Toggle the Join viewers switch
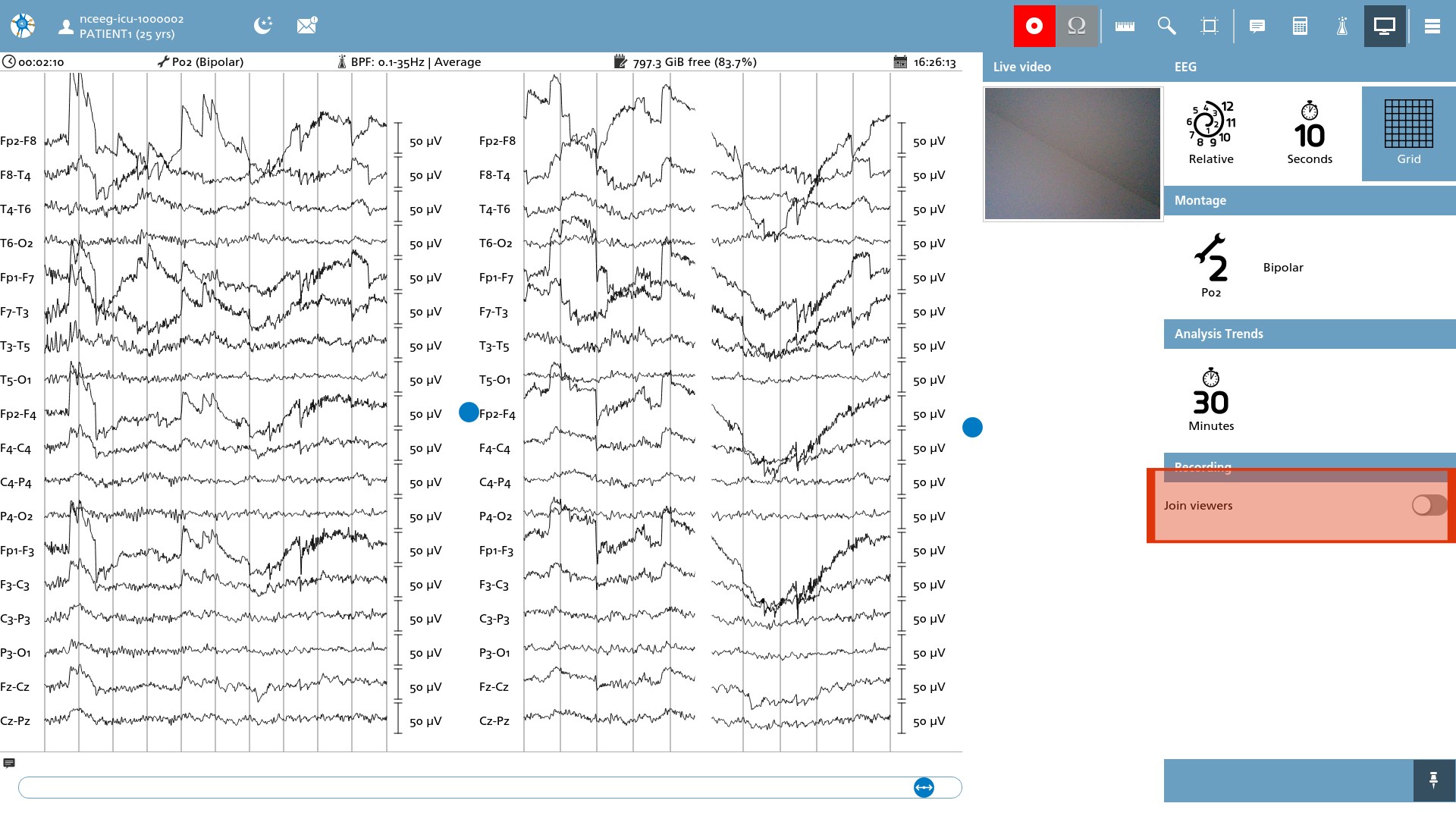 pos(1429,505)
